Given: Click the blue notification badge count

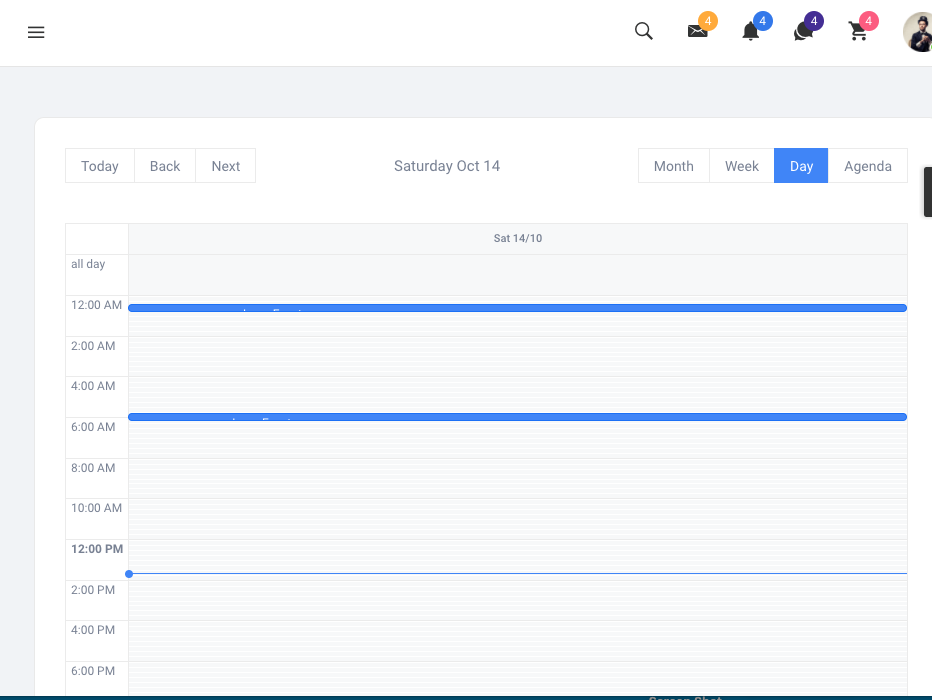Looking at the screenshot, I should [763, 21].
